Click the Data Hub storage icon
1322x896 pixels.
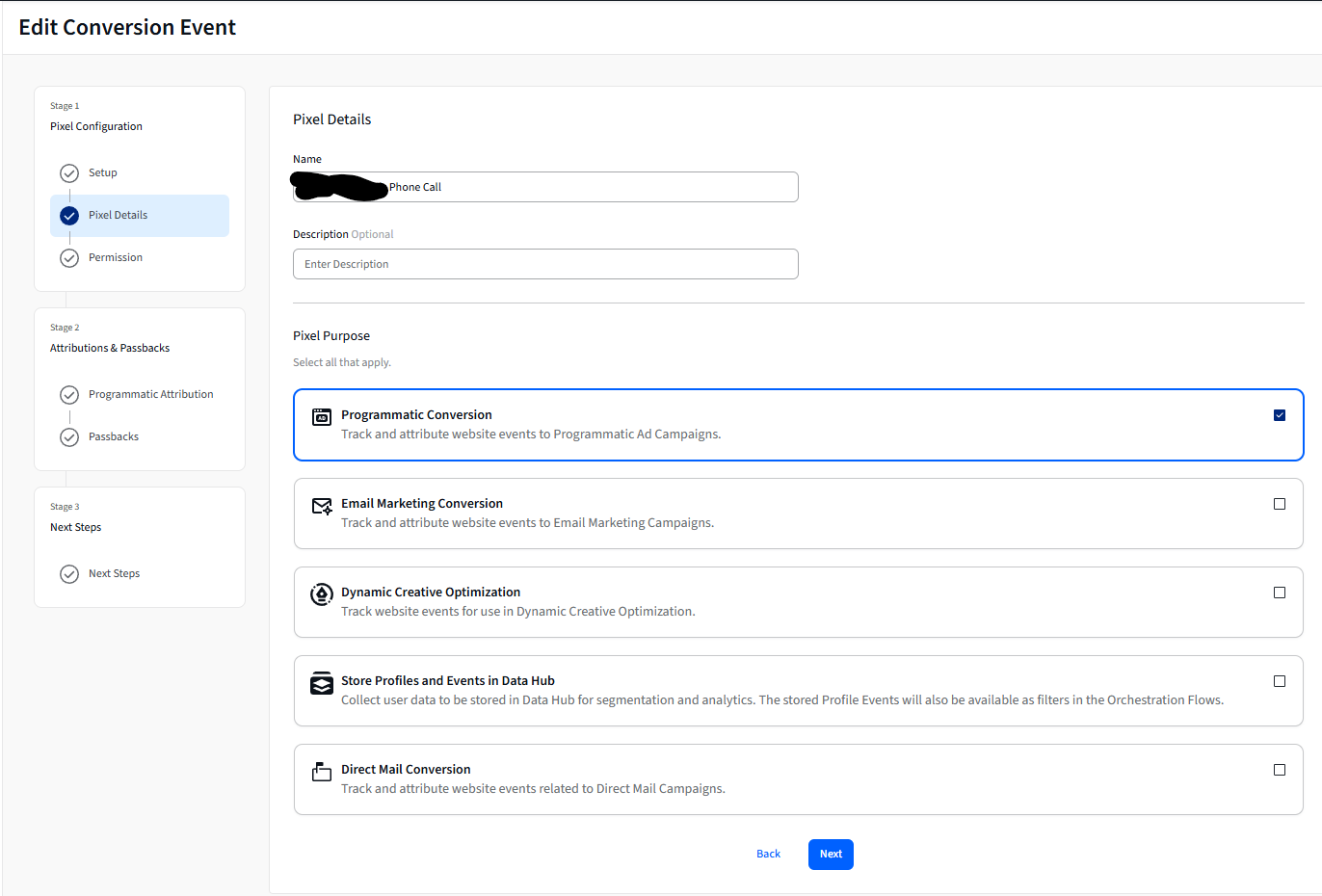[322, 683]
